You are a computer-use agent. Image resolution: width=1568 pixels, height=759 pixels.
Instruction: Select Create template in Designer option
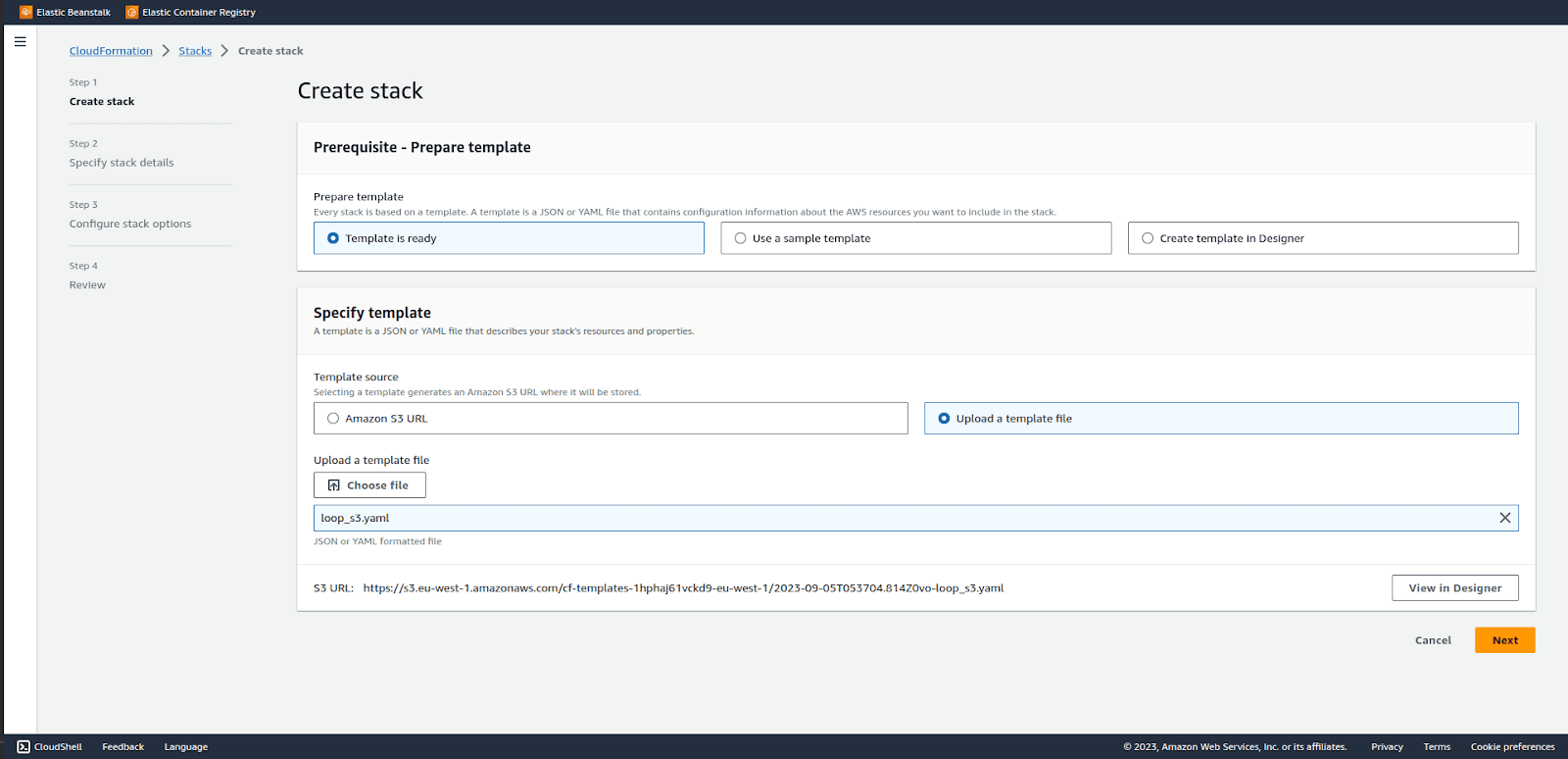[x=1323, y=238]
